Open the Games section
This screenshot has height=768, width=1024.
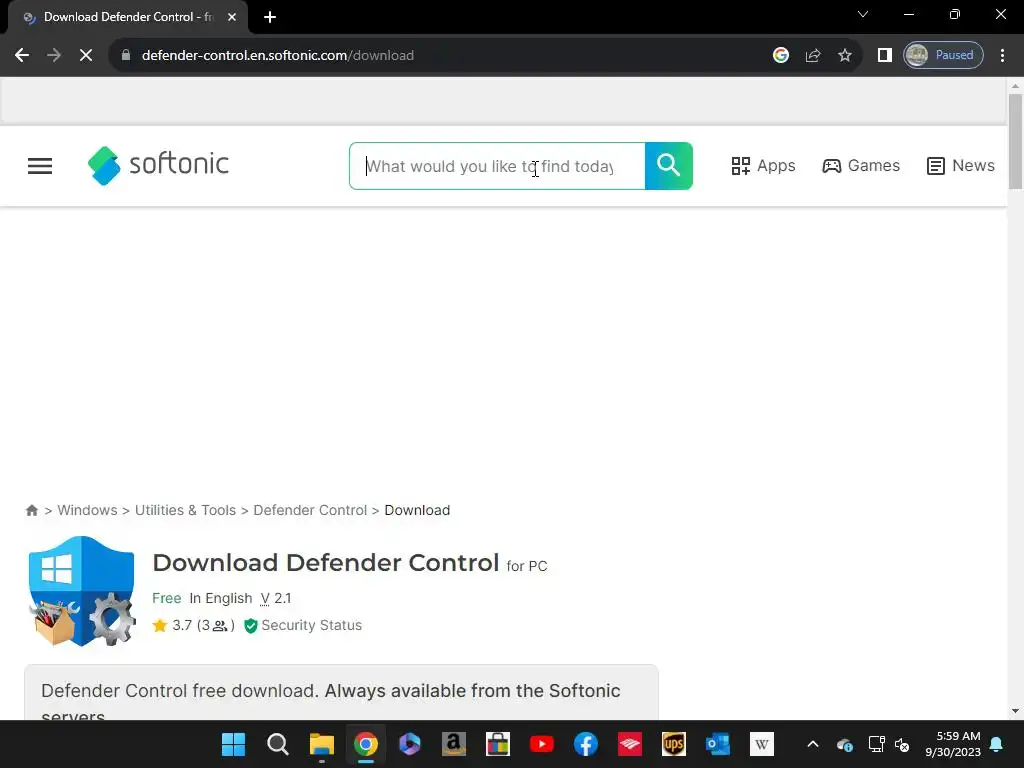[x=861, y=166]
